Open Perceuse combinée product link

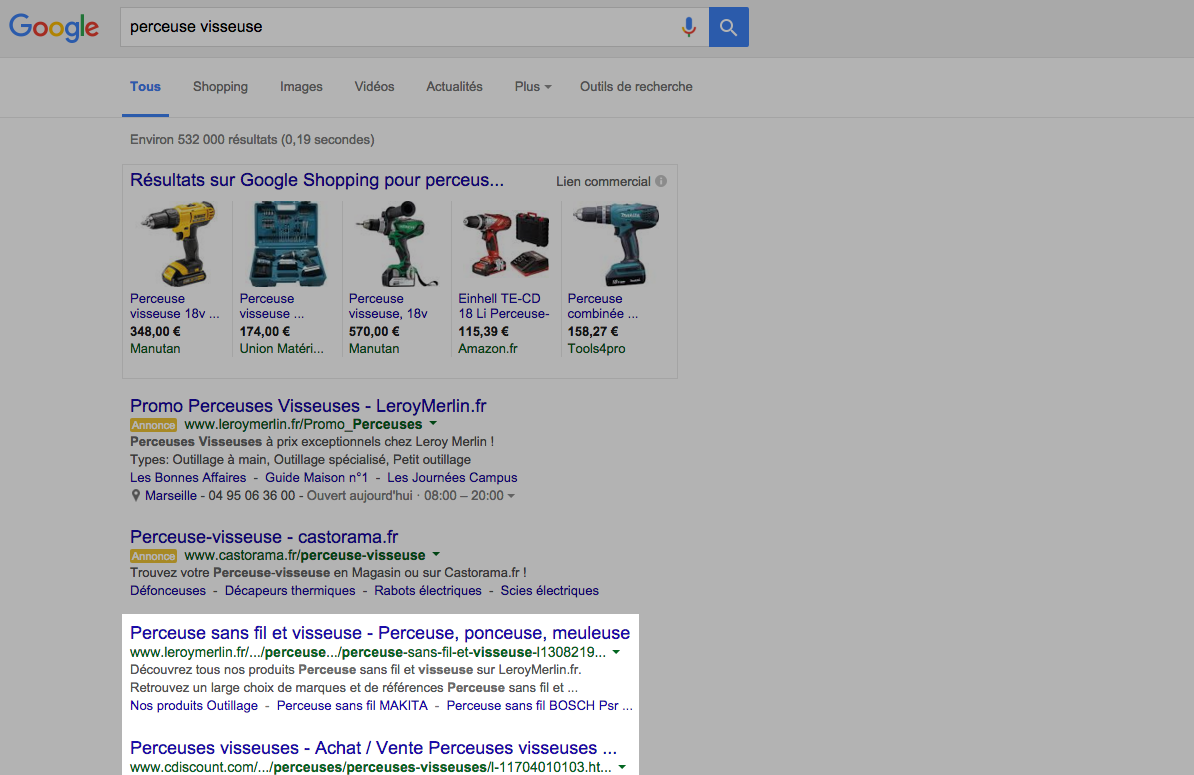[602, 306]
